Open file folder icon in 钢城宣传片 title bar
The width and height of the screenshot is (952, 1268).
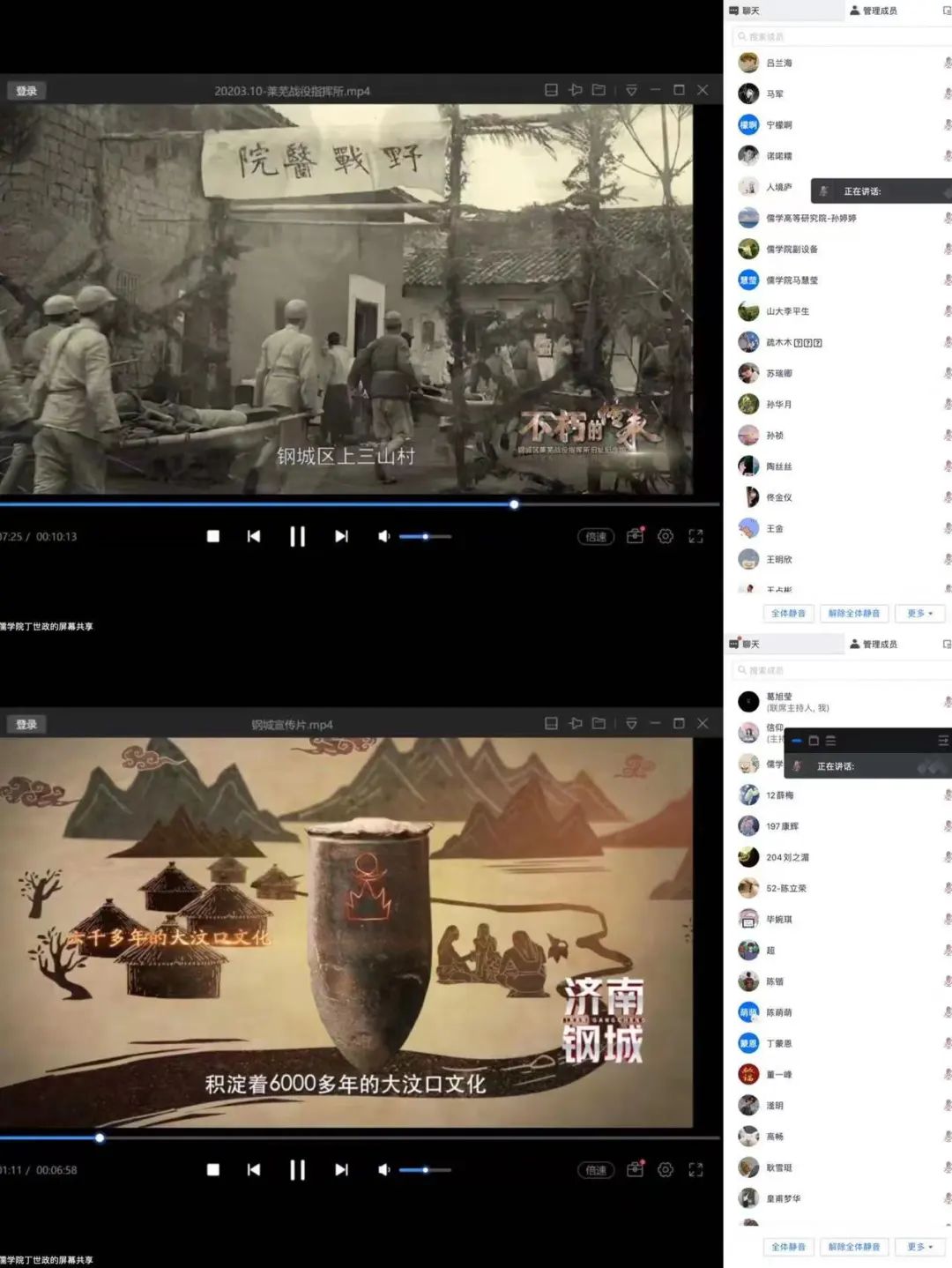tap(599, 723)
